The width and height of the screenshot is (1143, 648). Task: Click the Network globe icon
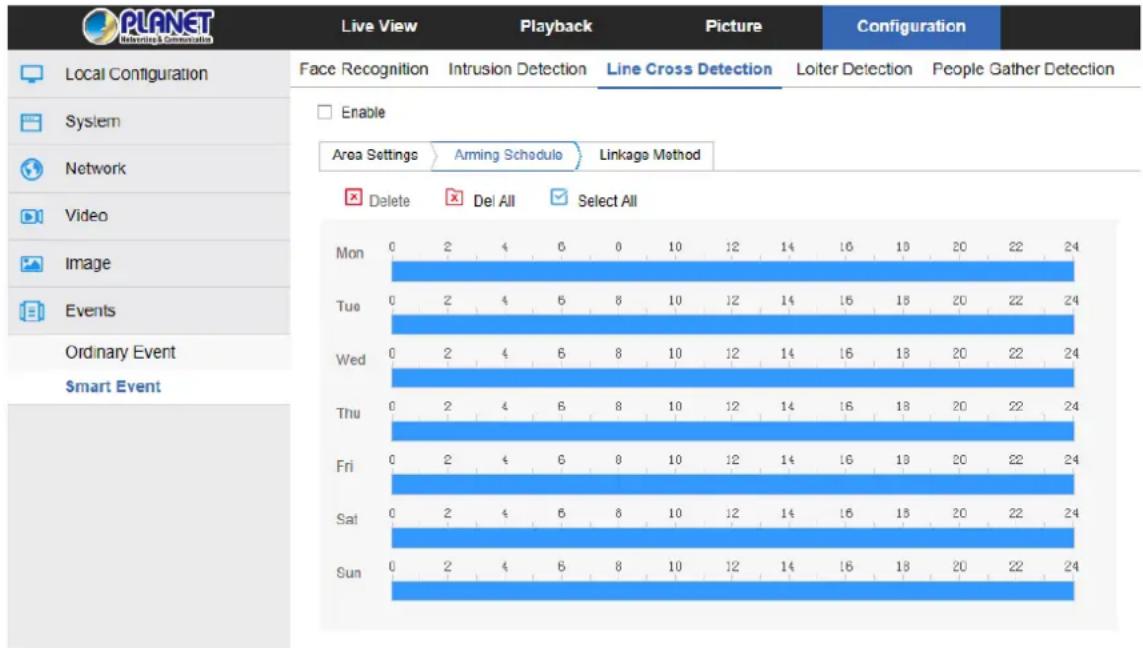31,169
